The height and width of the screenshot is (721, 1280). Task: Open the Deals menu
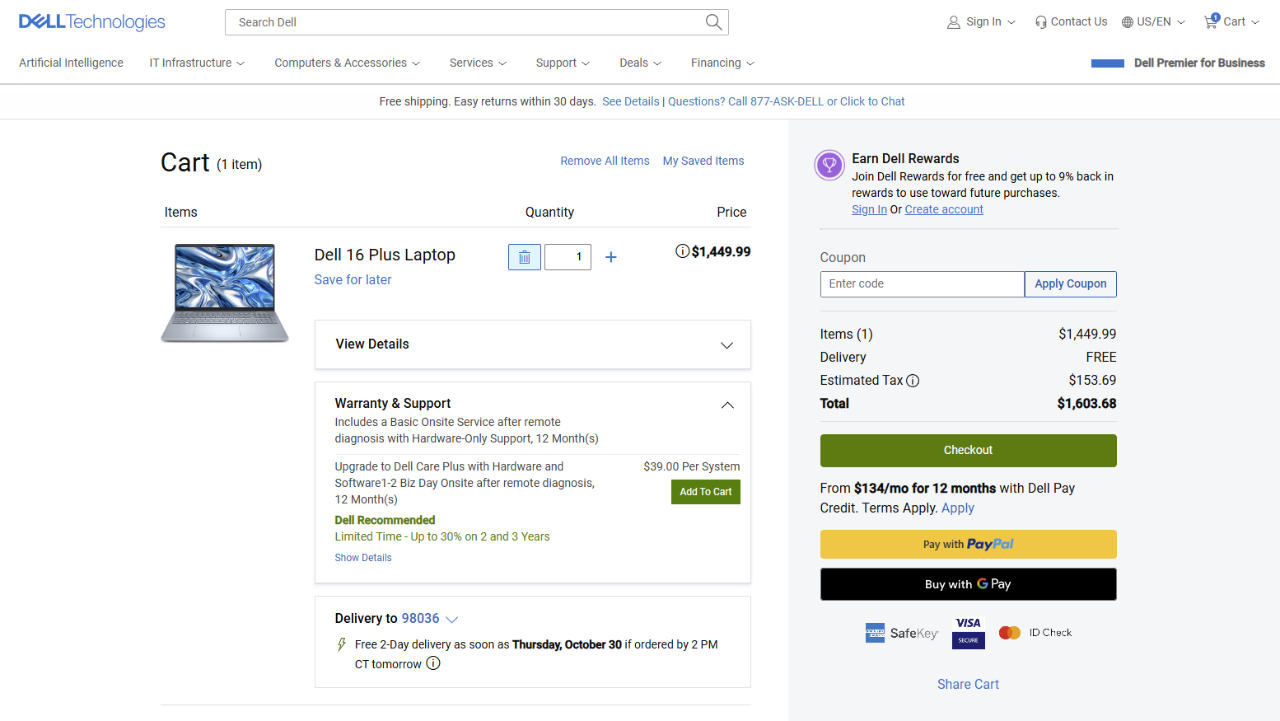tap(640, 63)
